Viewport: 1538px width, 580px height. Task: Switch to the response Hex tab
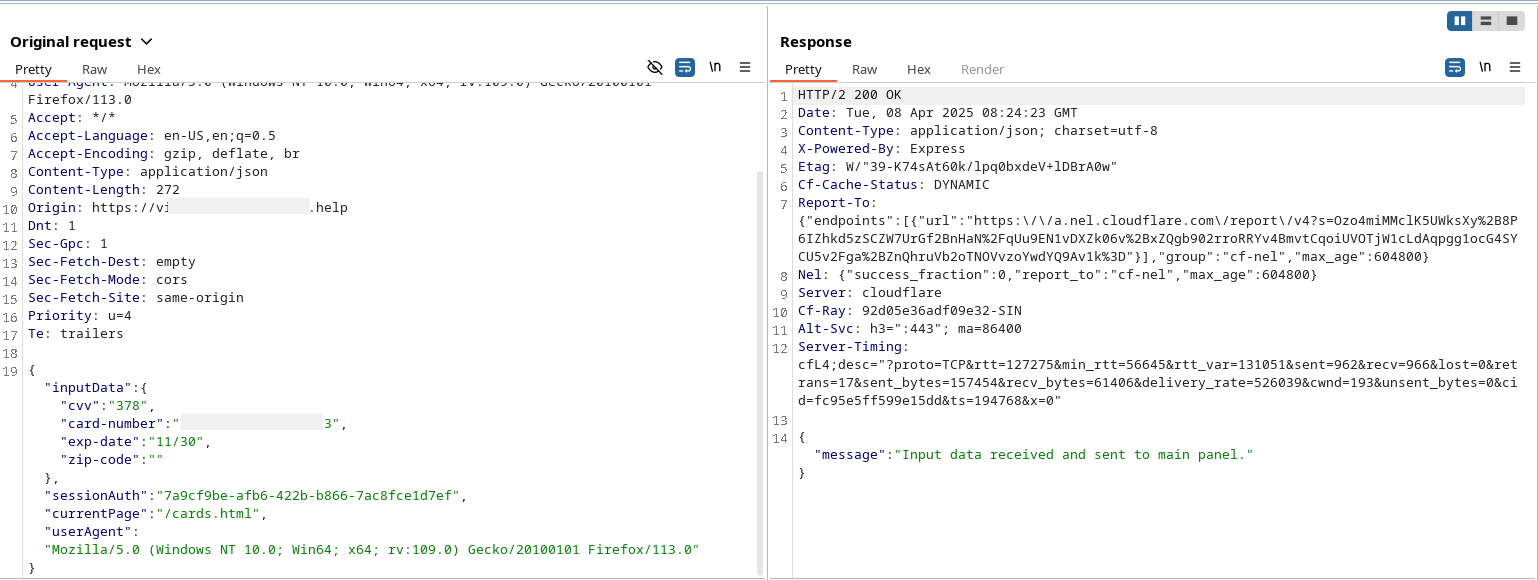pyautogui.click(x=919, y=69)
